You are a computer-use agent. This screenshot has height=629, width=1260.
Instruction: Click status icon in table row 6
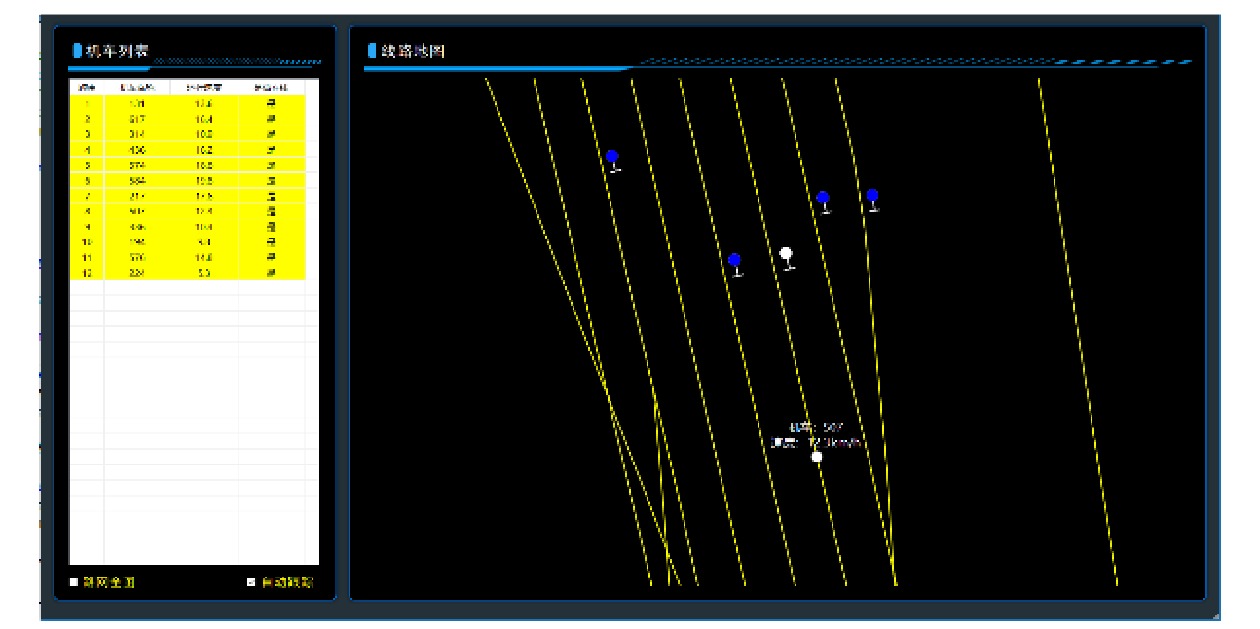(270, 180)
